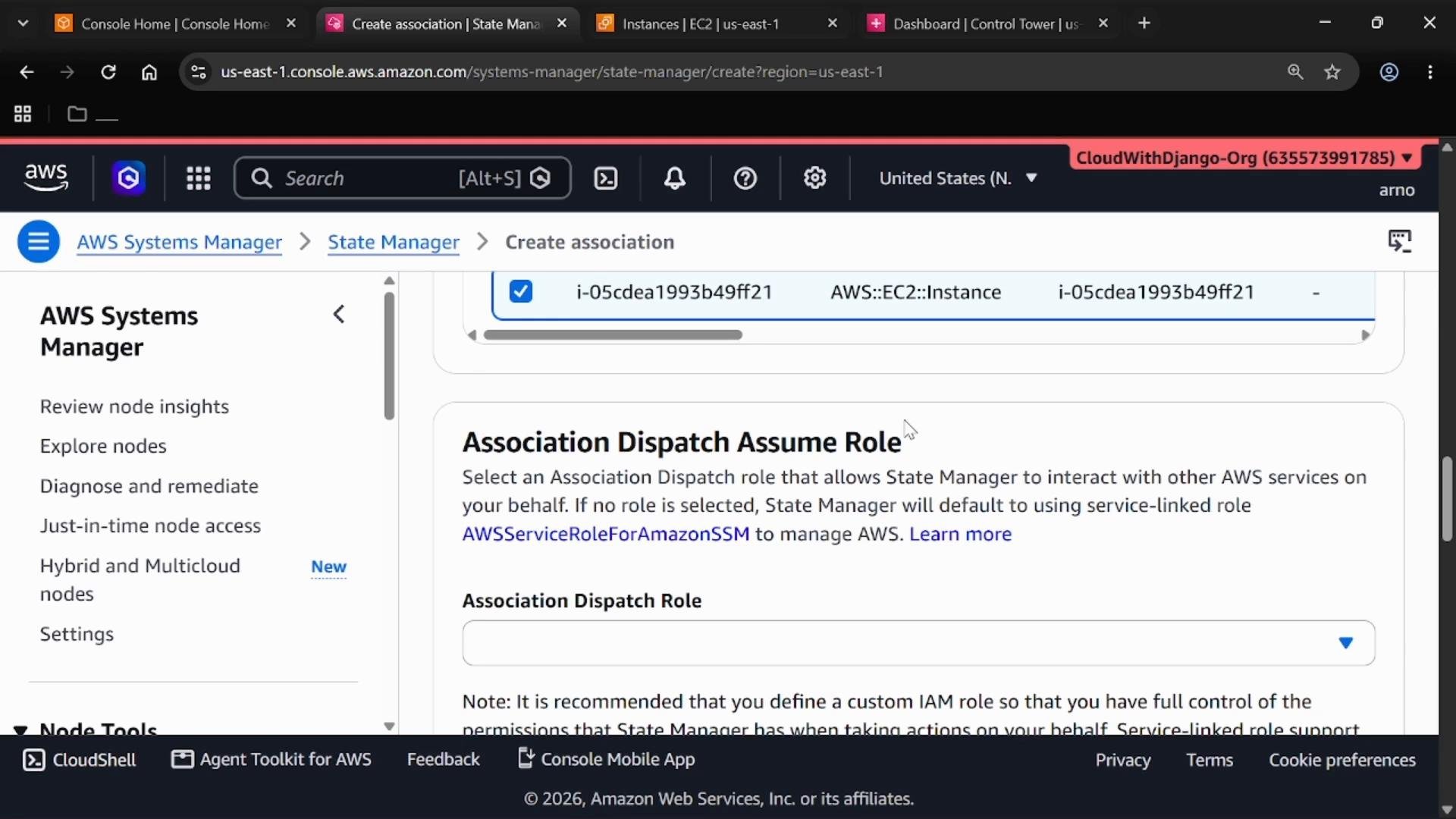Open Just-in-time node access

150,526
